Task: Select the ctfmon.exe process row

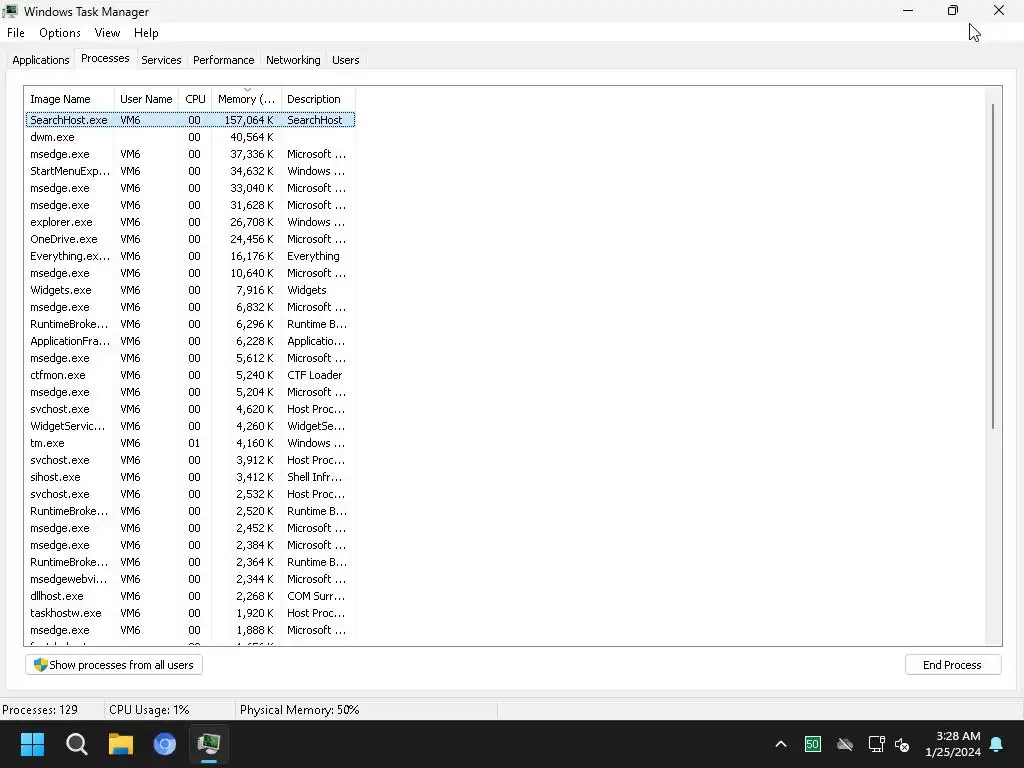Action: tap(190, 375)
